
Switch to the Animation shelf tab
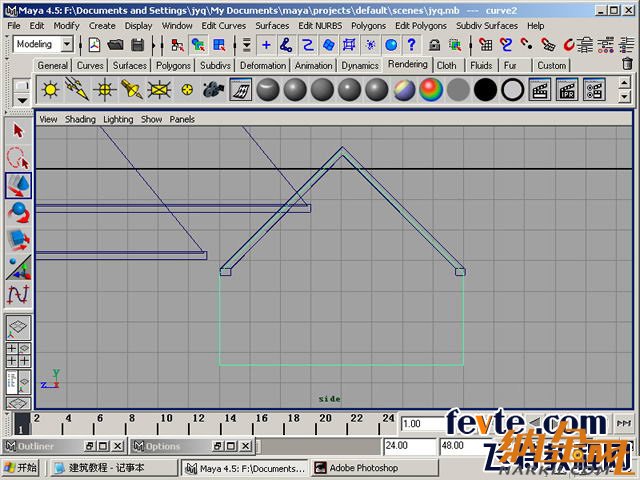point(314,65)
